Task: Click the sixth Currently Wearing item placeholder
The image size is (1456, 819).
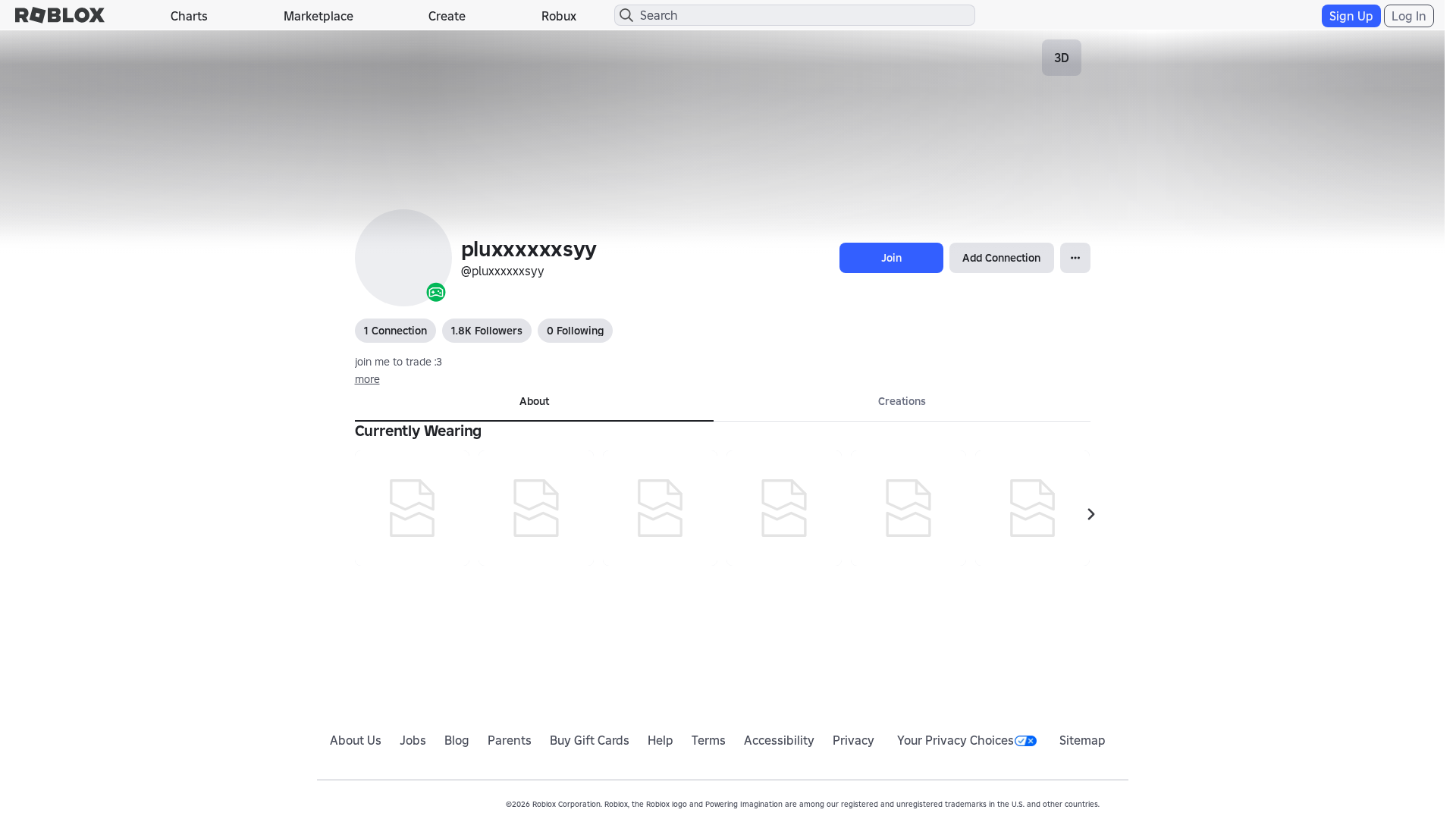Action: (x=1032, y=508)
